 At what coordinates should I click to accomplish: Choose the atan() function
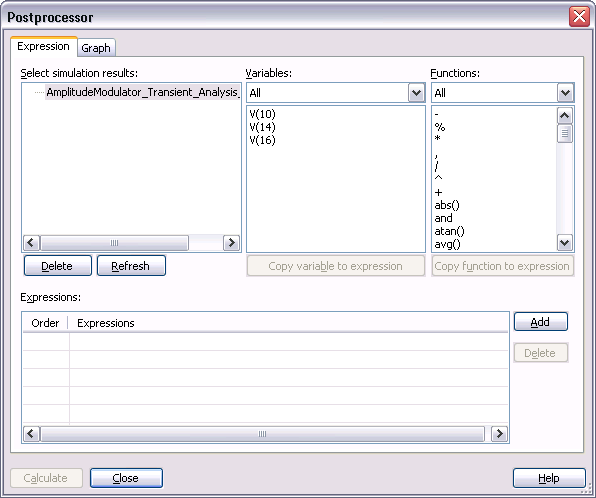coord(449,231)
